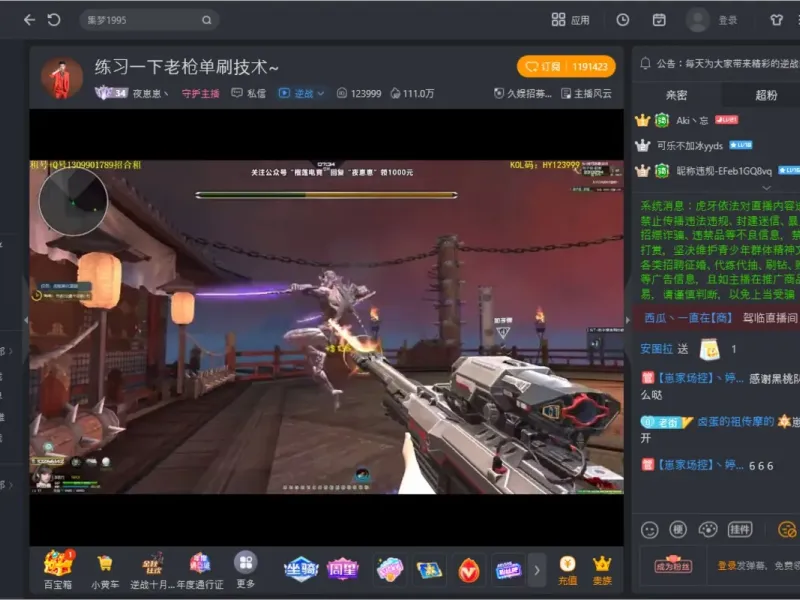Expand the ranking list chevron
The width and height of the screenshot is (800, 600).
[766, 188]
